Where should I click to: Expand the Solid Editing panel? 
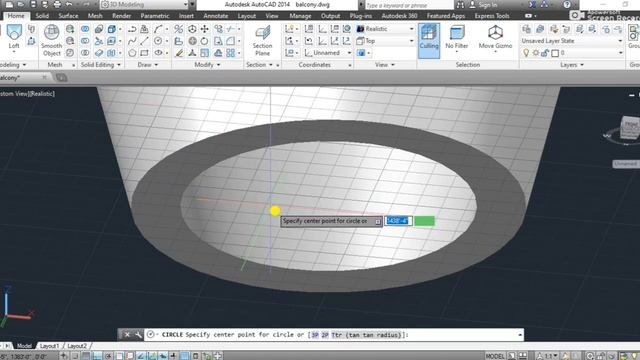[100, 65]
